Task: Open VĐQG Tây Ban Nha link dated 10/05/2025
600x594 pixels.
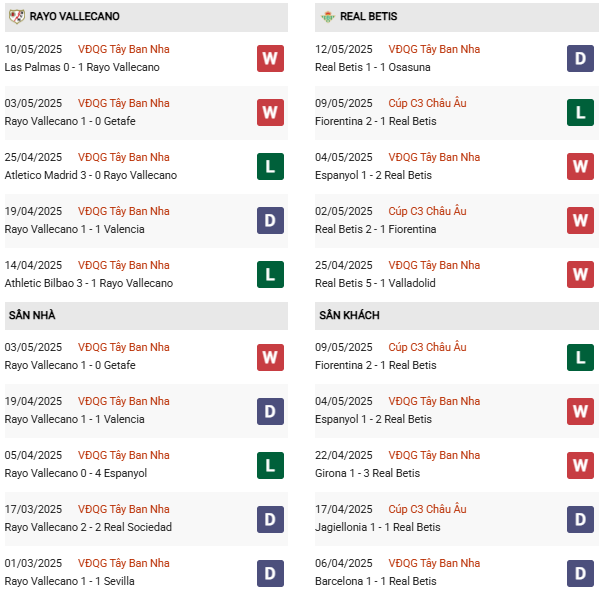Action: (124, 49)
